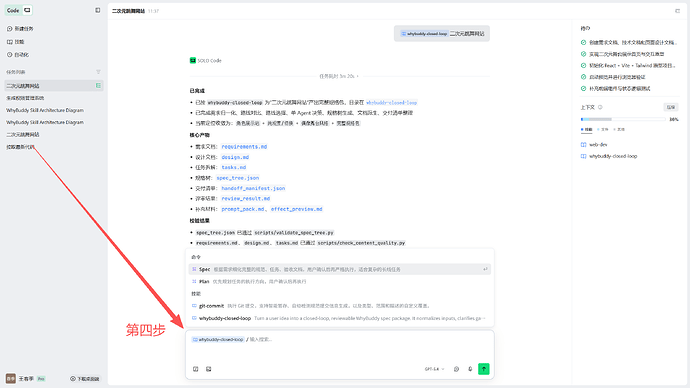The width and height of the screenshot is (690, 388).
Task: Click the SOLO Code green logo icon
Action: coord(192,60)
